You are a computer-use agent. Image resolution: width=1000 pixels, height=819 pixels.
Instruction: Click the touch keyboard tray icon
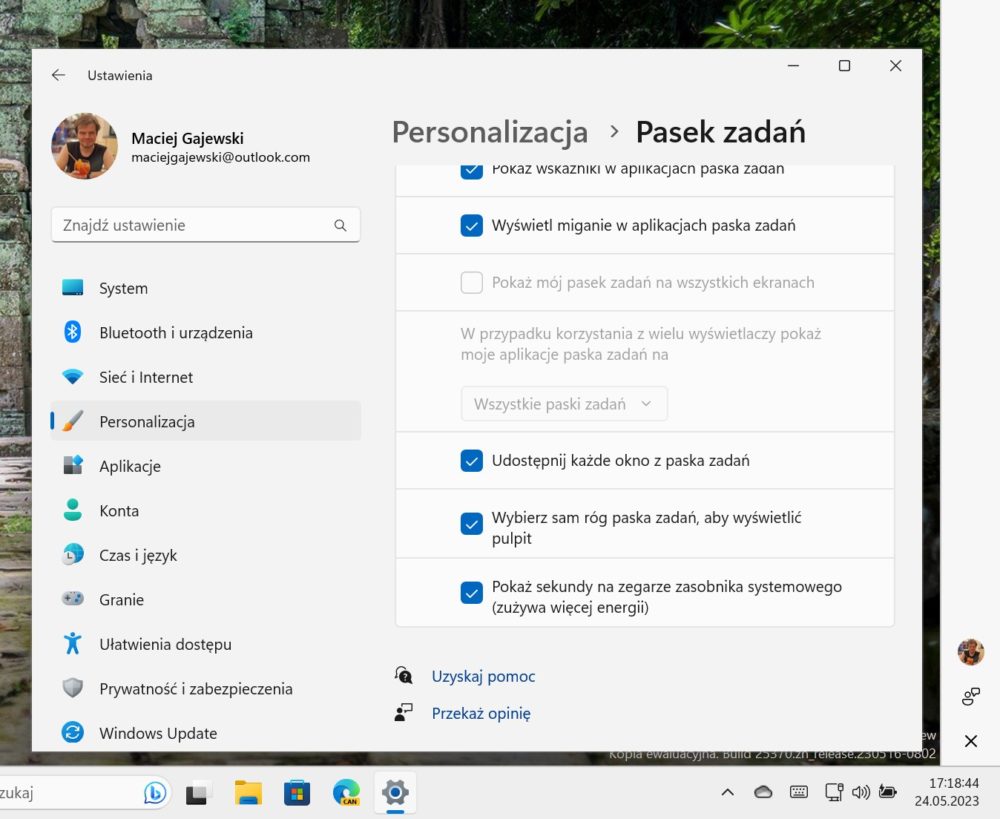tap(798, 792)
